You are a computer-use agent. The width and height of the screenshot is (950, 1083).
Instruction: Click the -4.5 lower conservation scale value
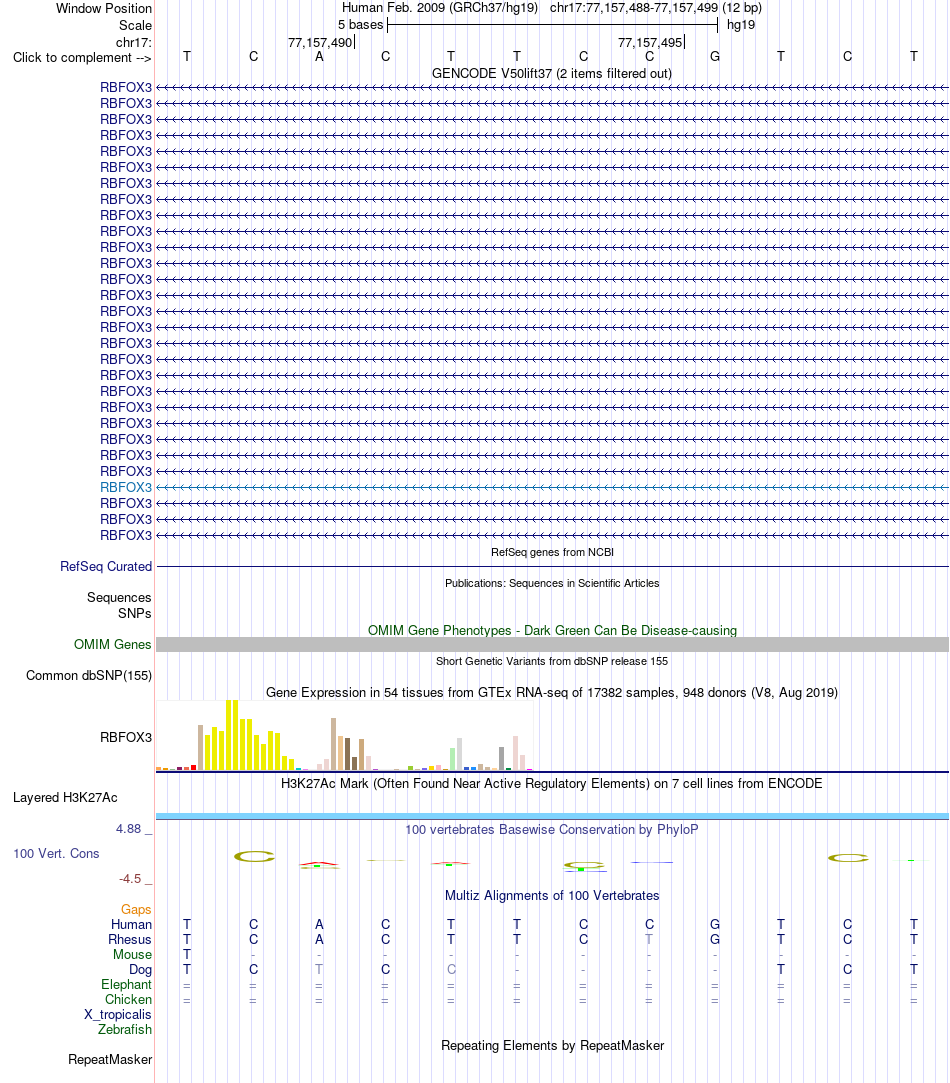[130, 879]
